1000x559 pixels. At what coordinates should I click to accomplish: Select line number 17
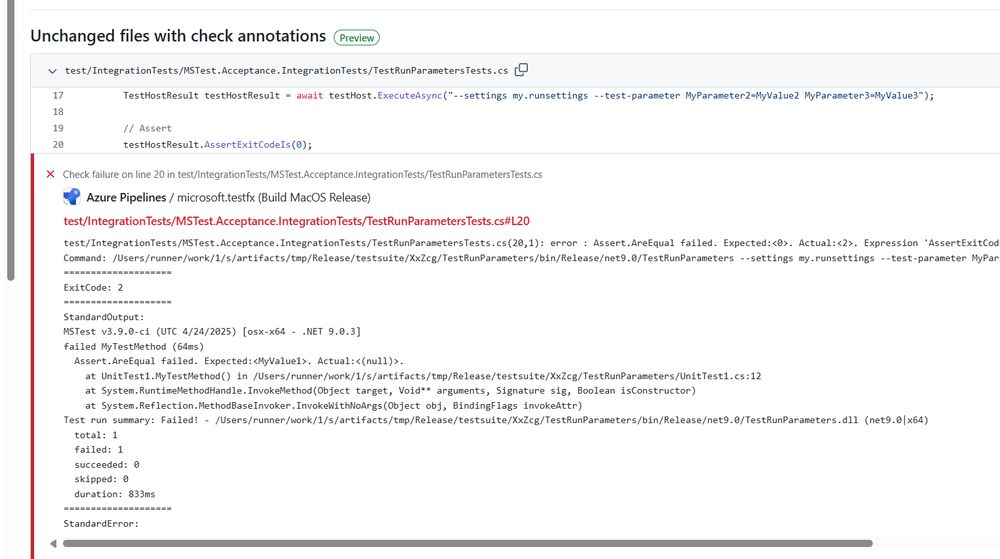coord(58,96)
